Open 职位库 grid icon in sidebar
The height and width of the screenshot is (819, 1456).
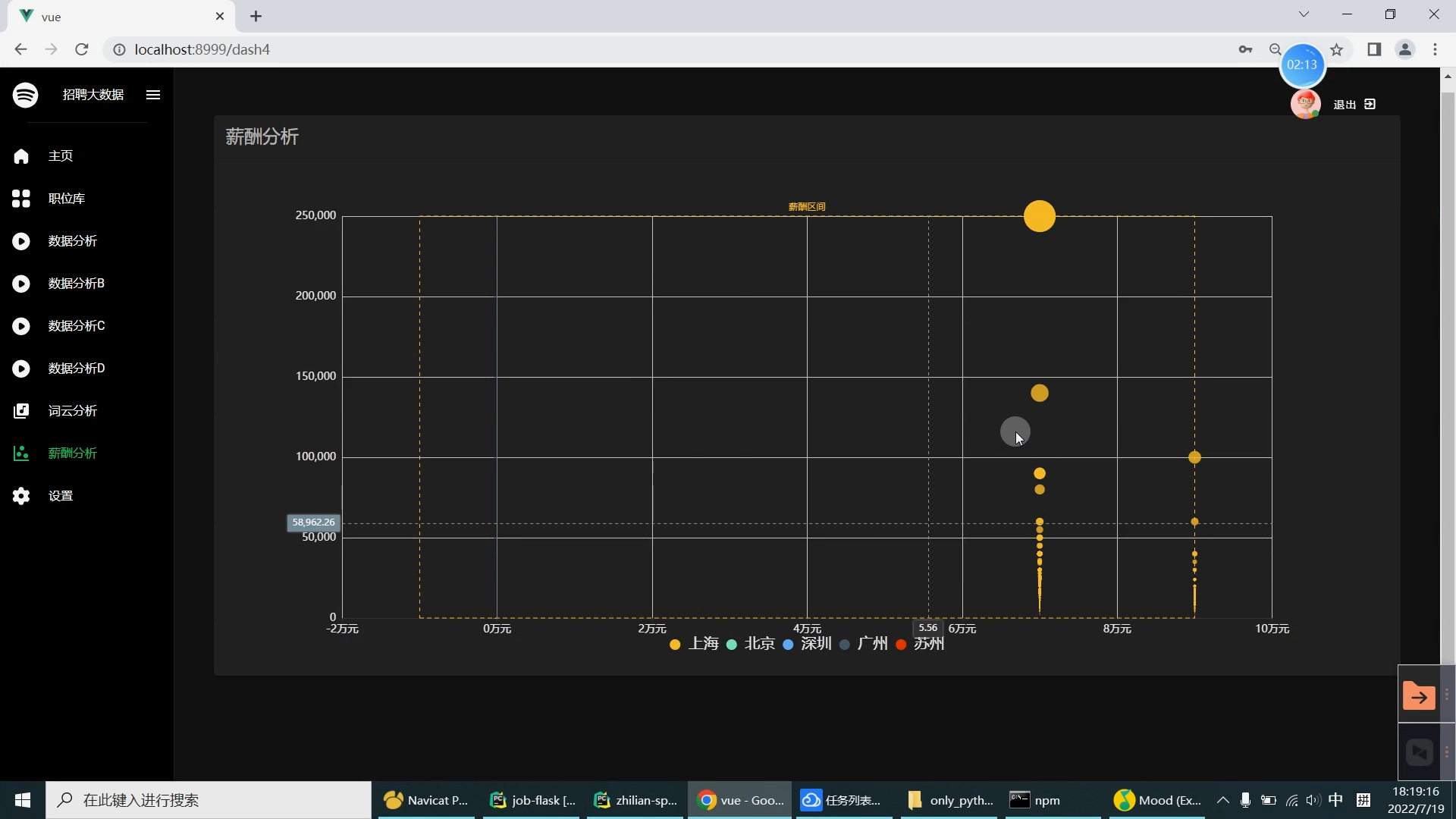pos(21,199)
